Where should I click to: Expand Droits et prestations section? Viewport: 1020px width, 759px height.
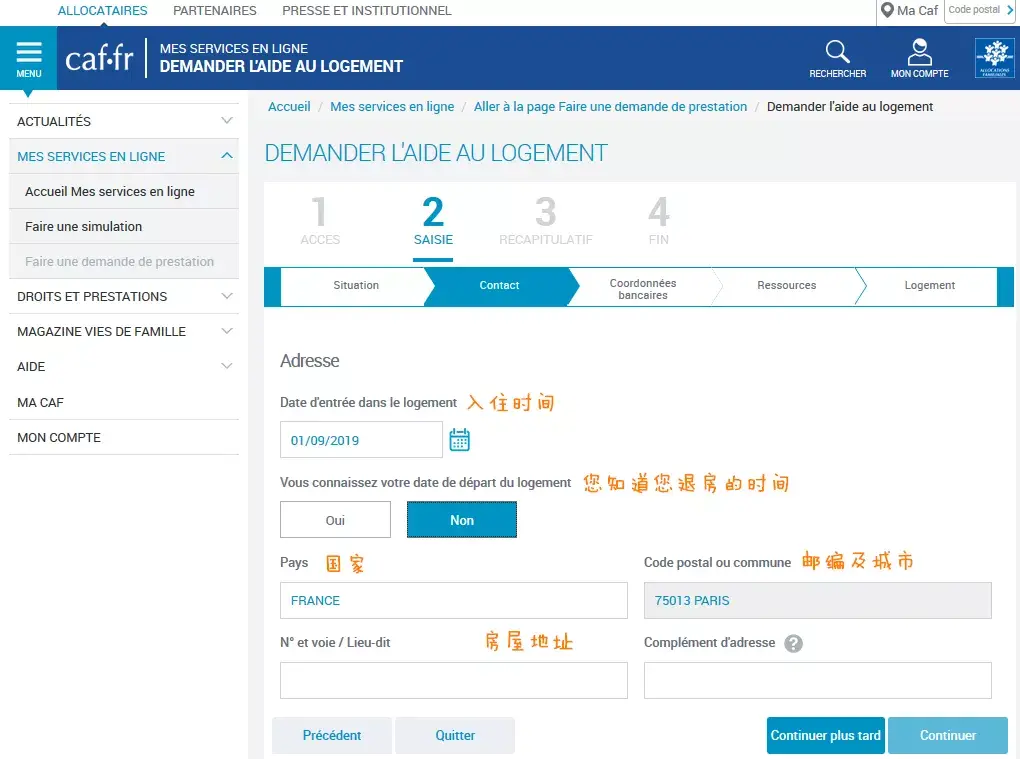tap(124, 297)
